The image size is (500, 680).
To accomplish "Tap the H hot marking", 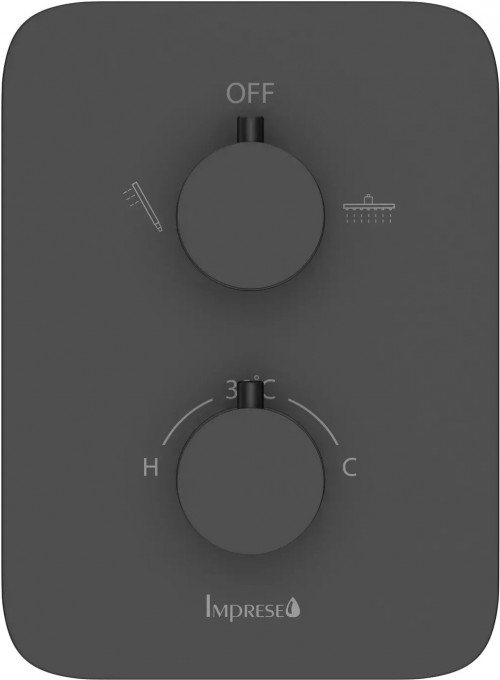I will pos(150,468).
